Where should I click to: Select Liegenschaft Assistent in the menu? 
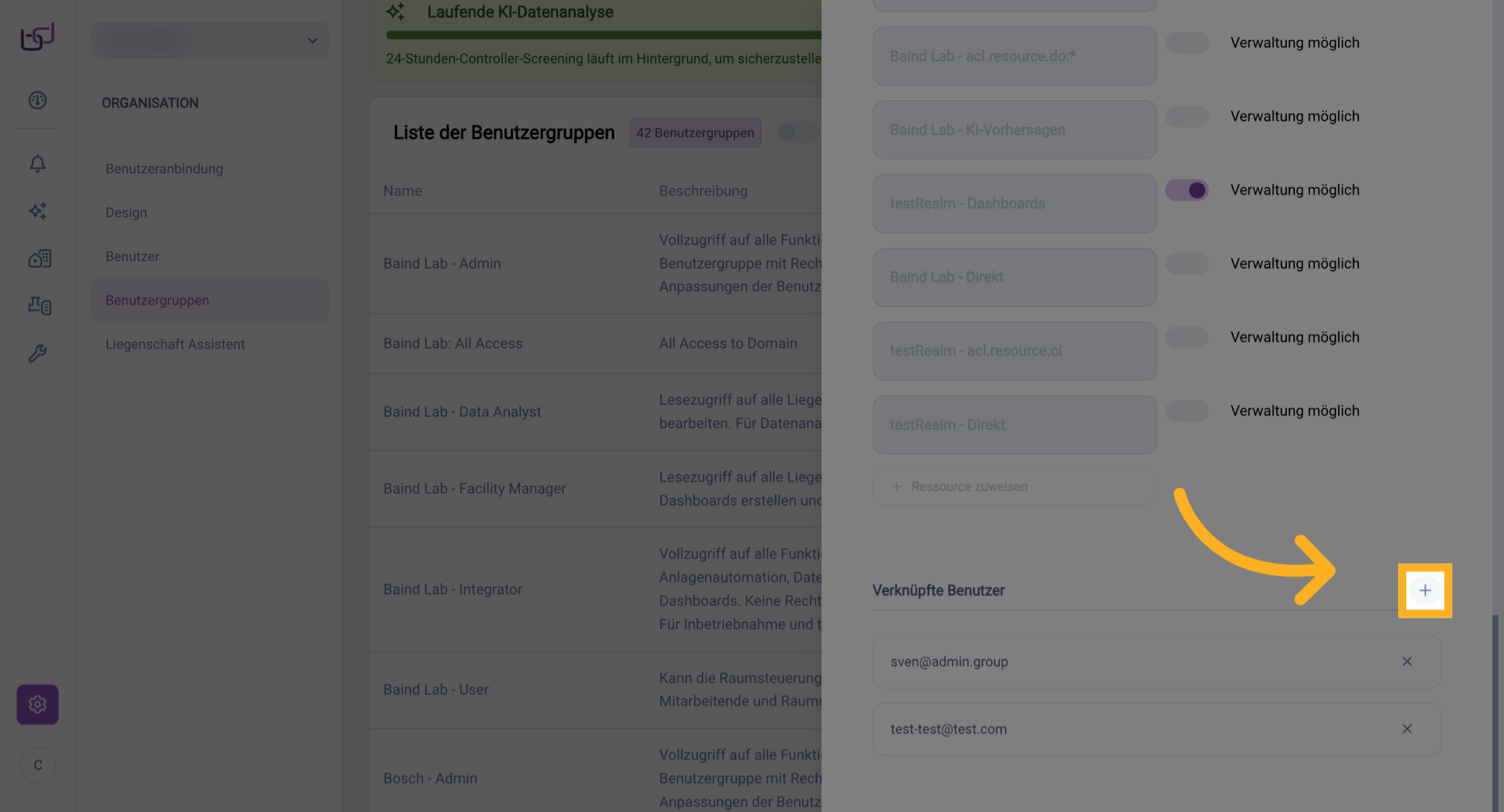[175, 344]
